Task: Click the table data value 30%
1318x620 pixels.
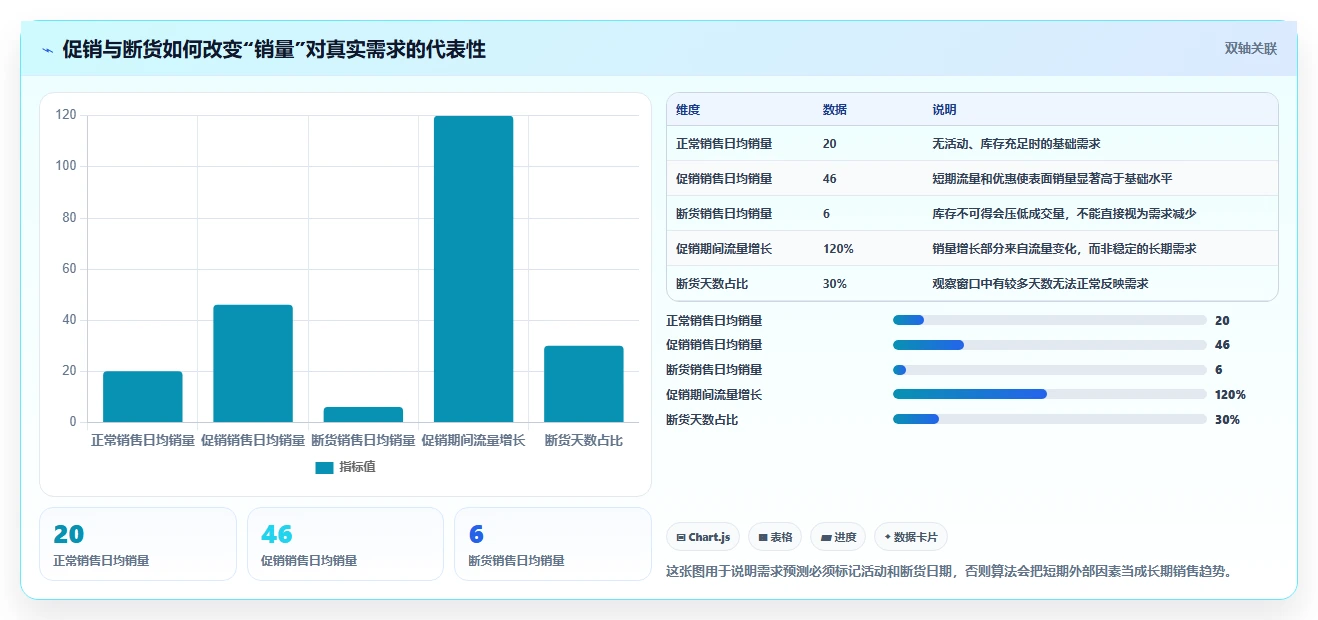Action: tap(835, 284)
